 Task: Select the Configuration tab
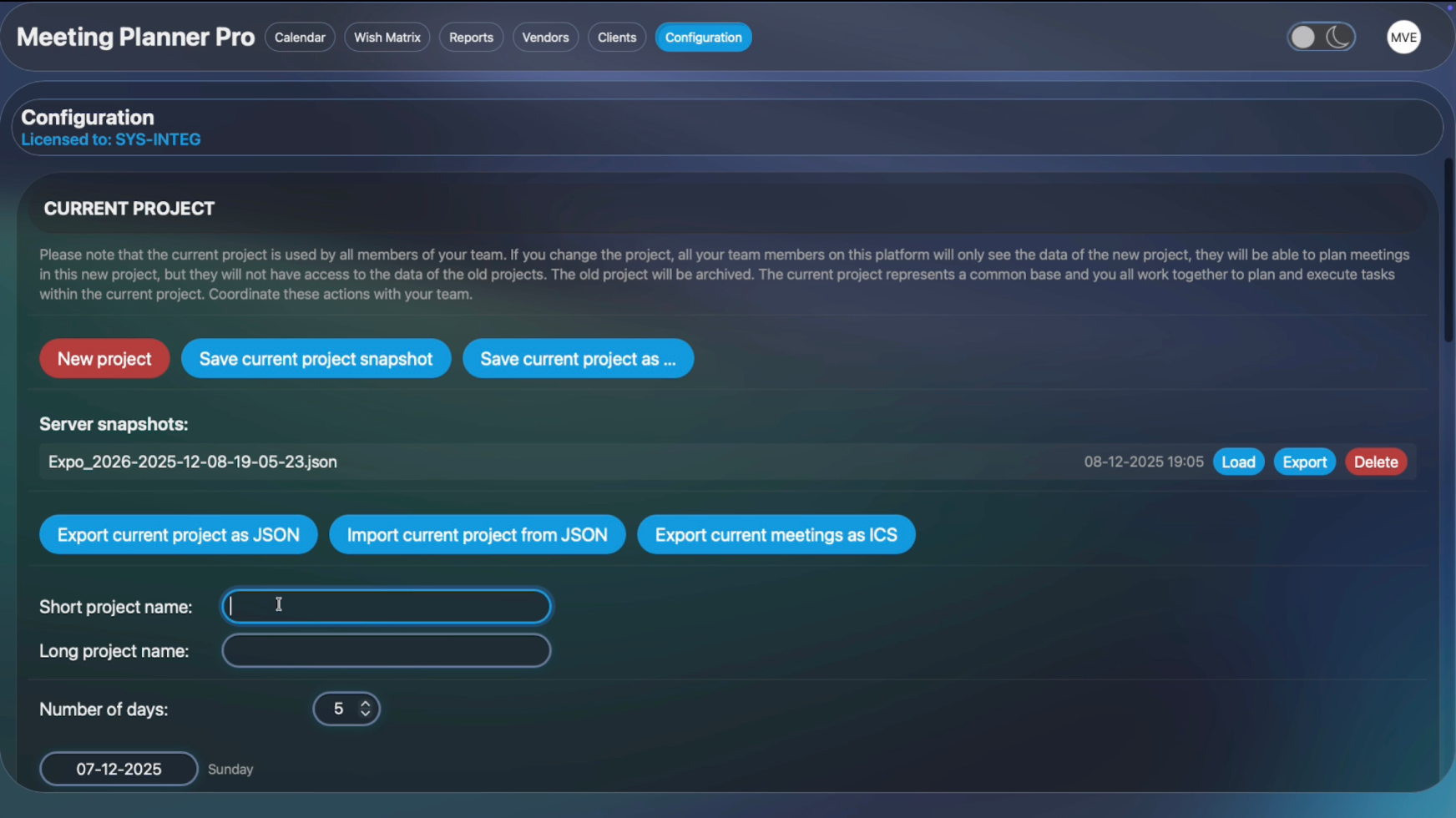coord(703,38)
